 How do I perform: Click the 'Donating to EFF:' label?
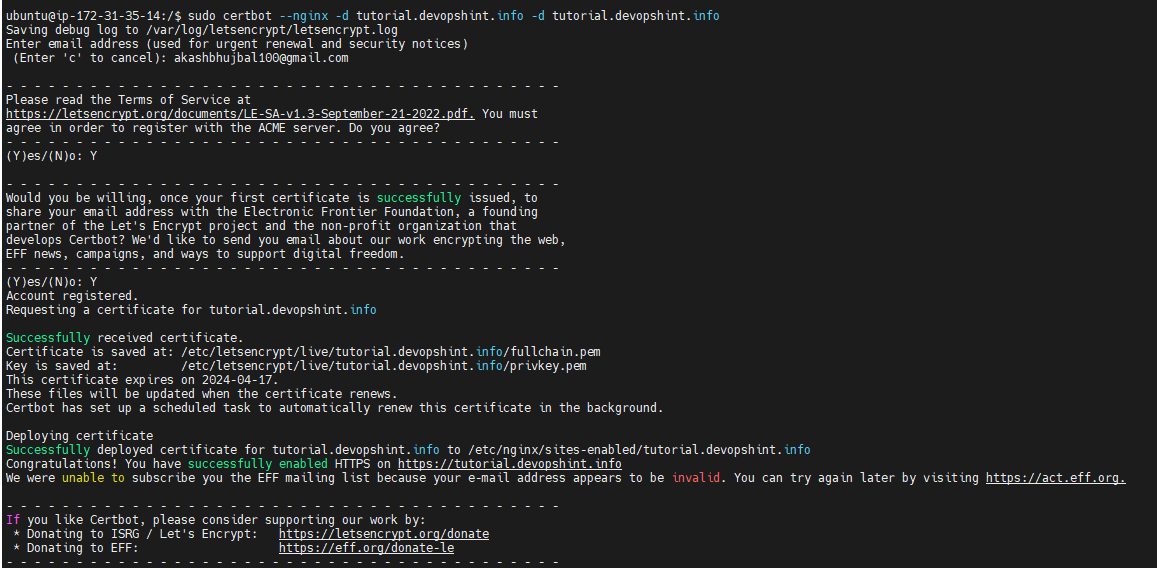(x=83, y=548)
